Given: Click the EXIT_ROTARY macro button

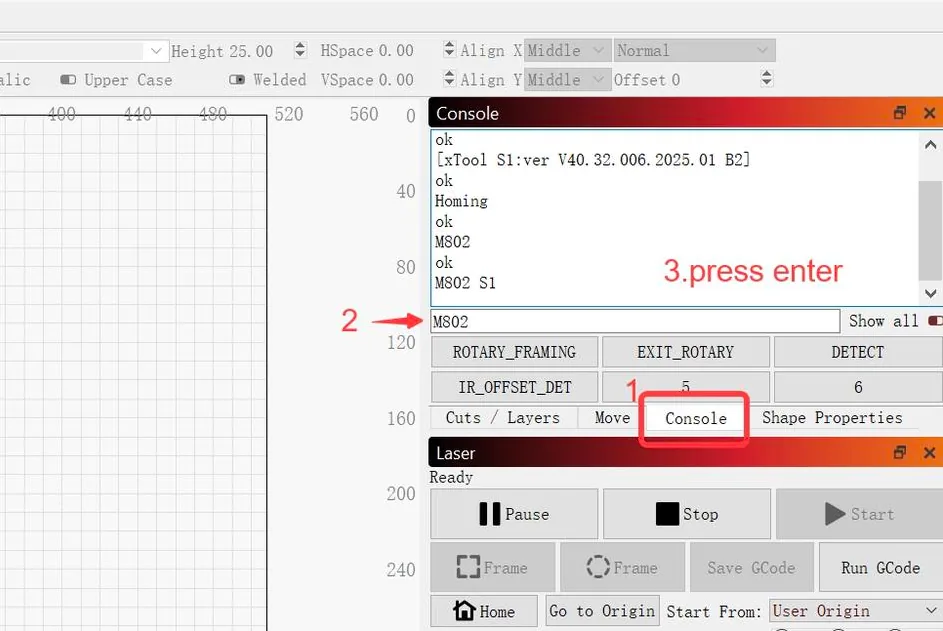Looking at the screenshot, I should click(686, 352).
